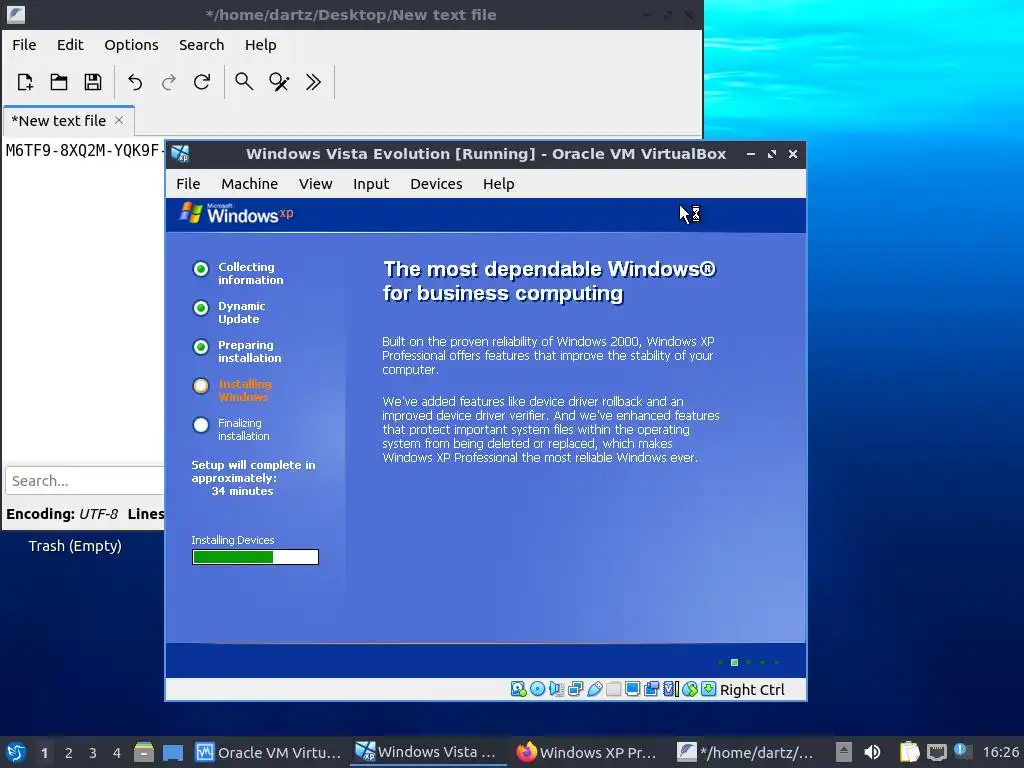The image size is (1024, 768).
Task: Click the recording indicator icon
Action: click(x=651, y=689)
